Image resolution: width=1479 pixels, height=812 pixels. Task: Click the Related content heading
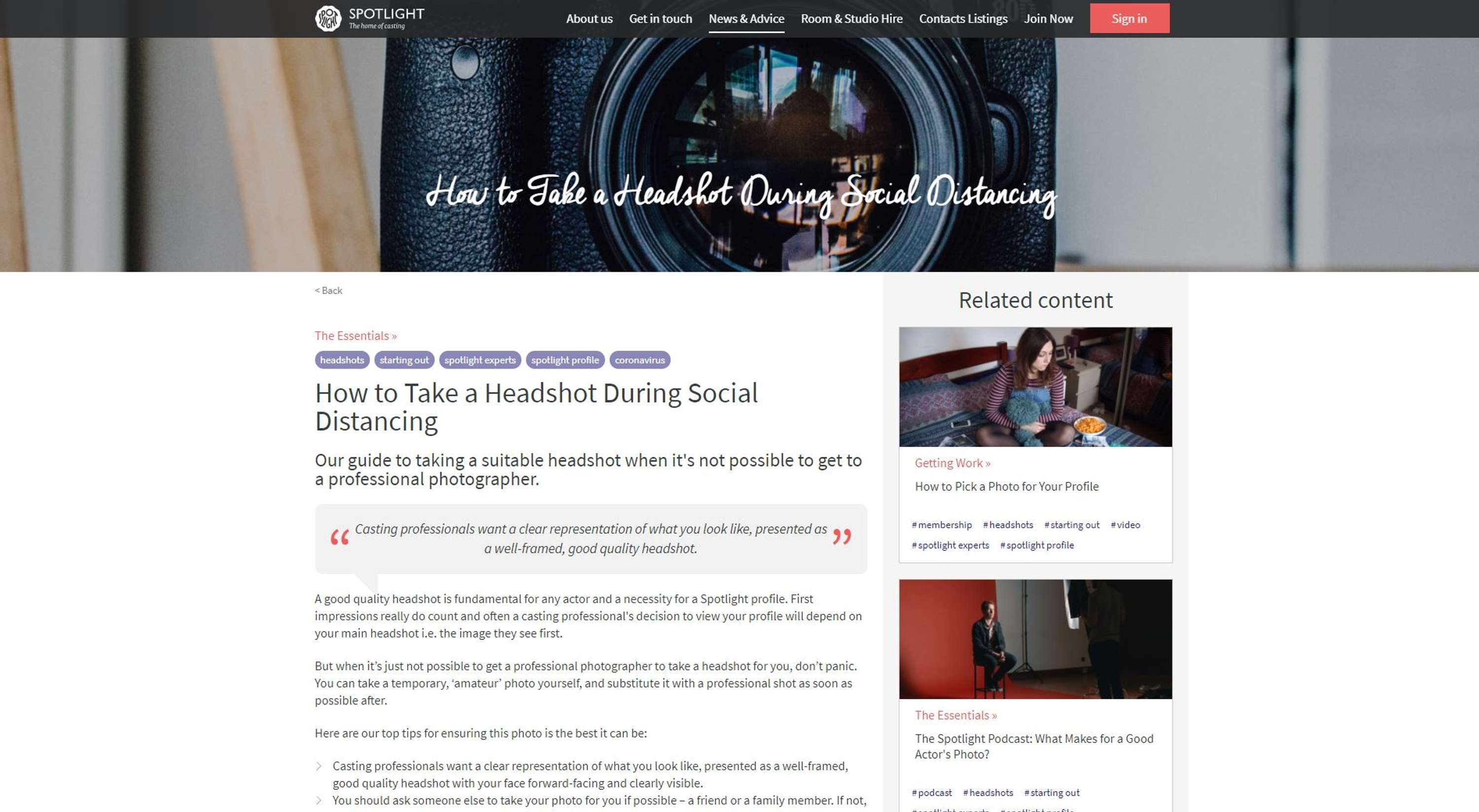pyautogui.click(x=1035, y=300)
